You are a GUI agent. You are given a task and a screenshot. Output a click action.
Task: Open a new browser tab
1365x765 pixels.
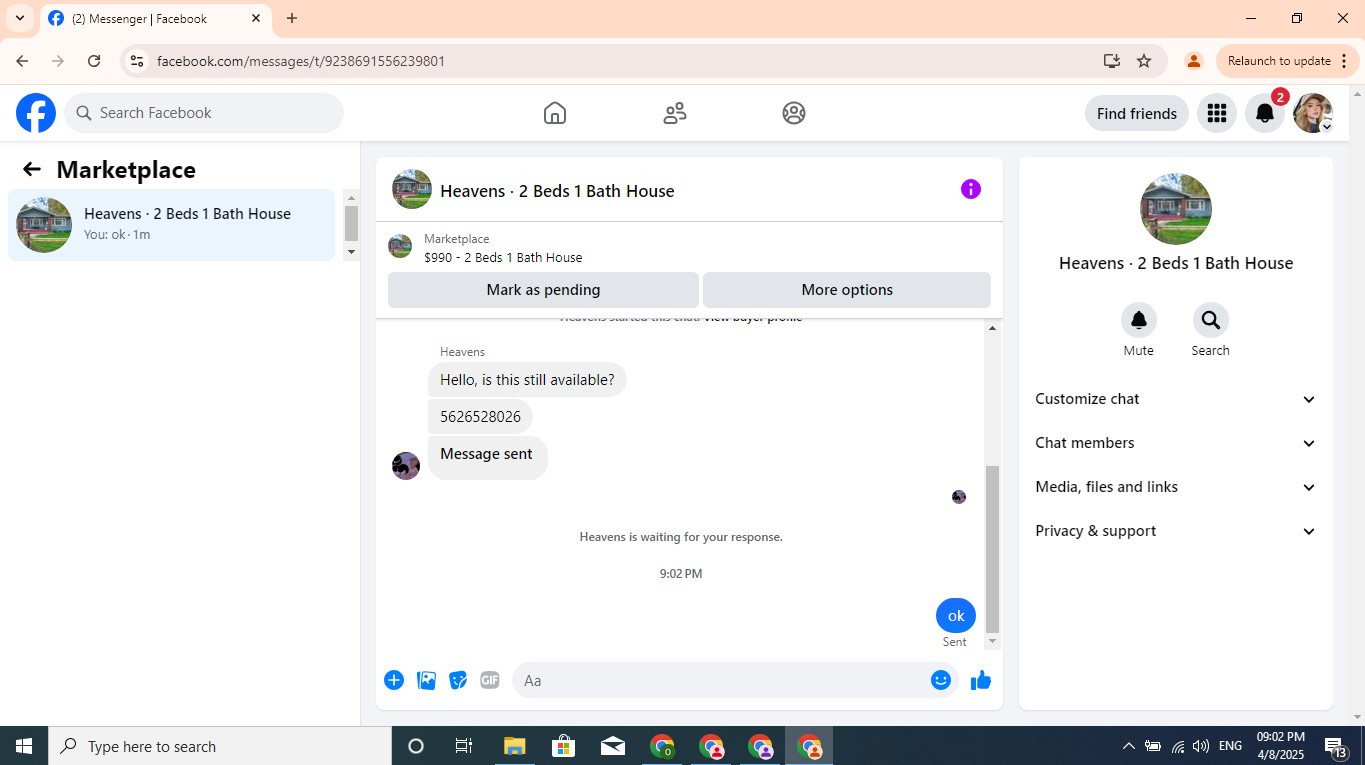click(292, 18)
